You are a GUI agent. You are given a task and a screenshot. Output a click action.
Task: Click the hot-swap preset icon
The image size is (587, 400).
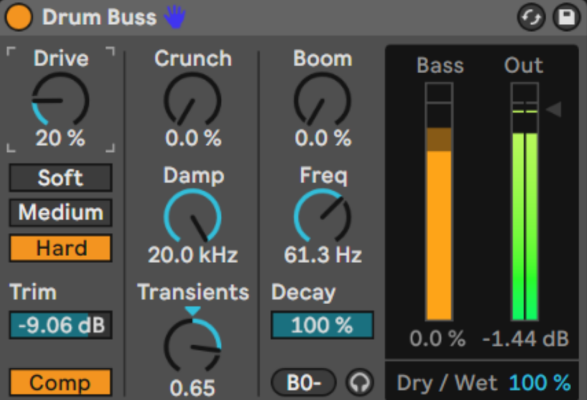pyautogui.click(x=531, y=17)
